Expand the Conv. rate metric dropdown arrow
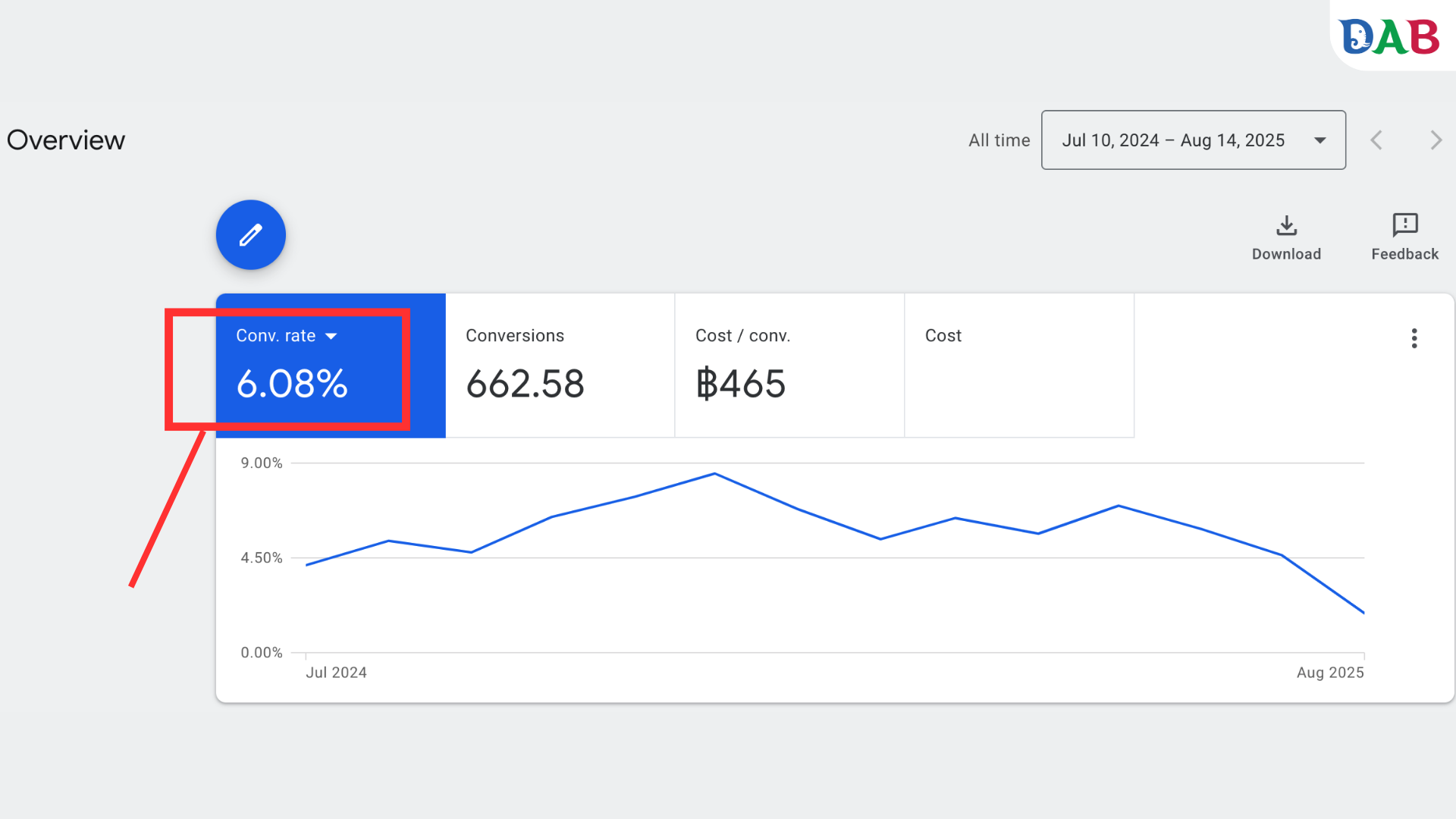This screenshot has height=819, width=1456. click(x=331, y=336)
